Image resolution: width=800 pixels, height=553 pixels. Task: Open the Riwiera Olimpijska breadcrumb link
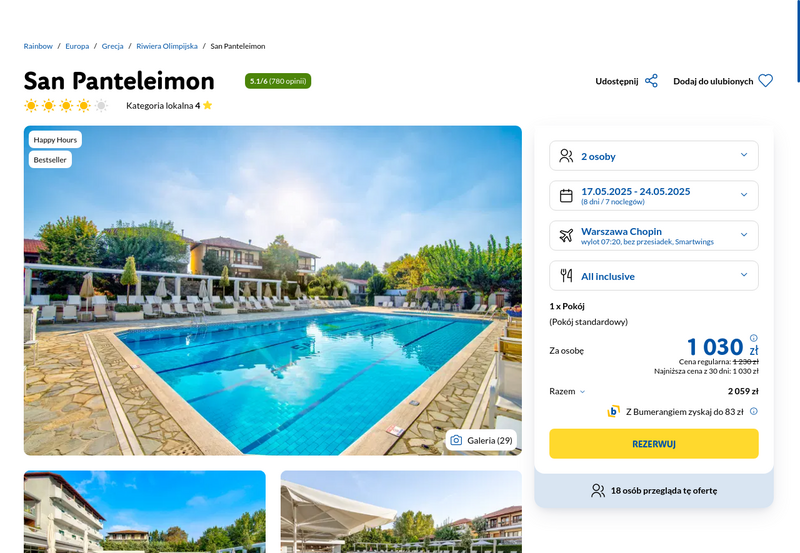click(x=167, y=46)
